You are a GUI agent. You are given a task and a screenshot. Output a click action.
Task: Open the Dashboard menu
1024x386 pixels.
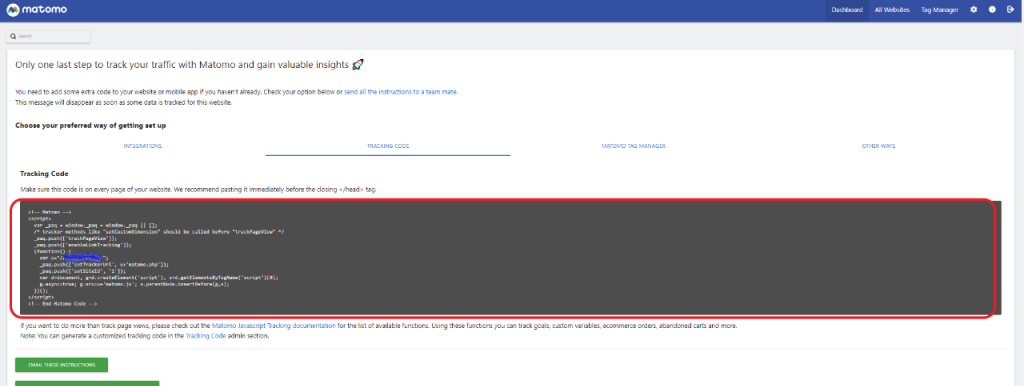(847, 10)
